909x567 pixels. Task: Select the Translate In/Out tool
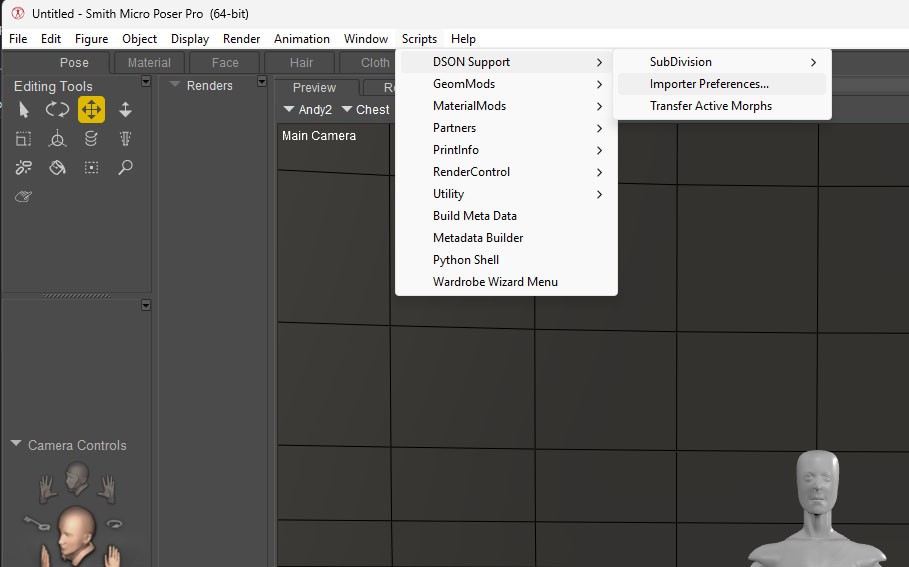[125, 110]
